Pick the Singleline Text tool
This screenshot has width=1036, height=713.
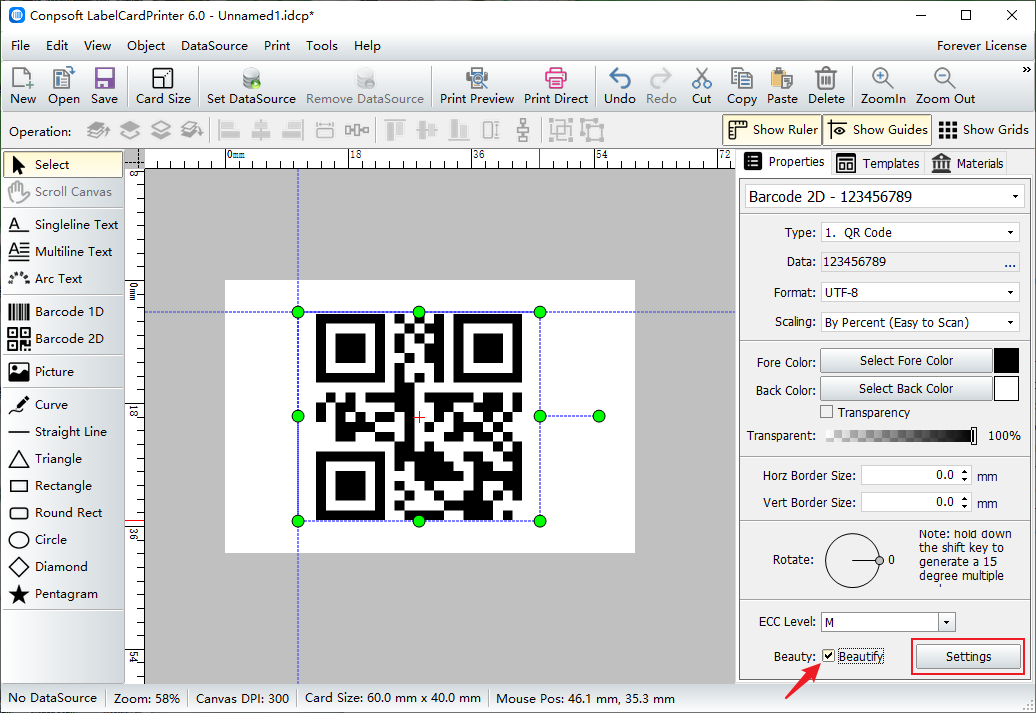63,225
